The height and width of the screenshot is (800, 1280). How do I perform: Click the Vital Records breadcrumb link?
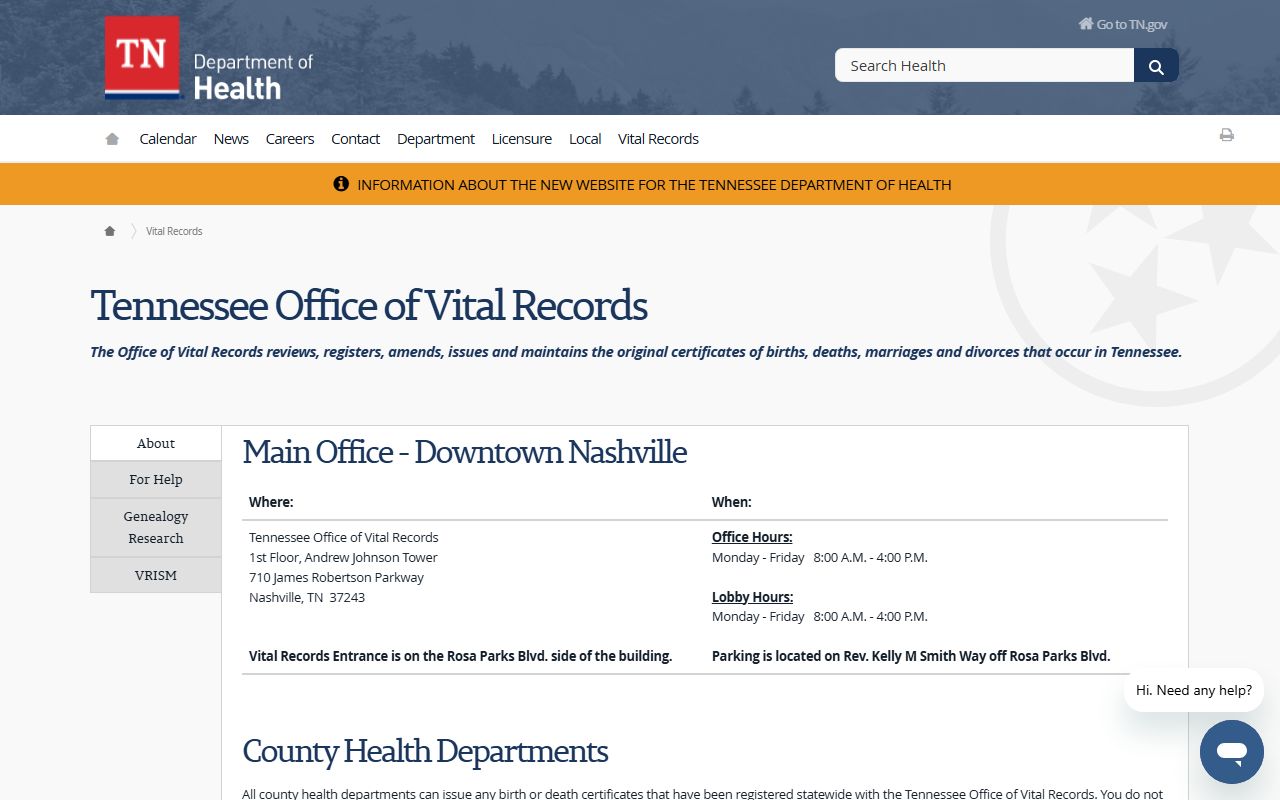click(x=174, y=231)
